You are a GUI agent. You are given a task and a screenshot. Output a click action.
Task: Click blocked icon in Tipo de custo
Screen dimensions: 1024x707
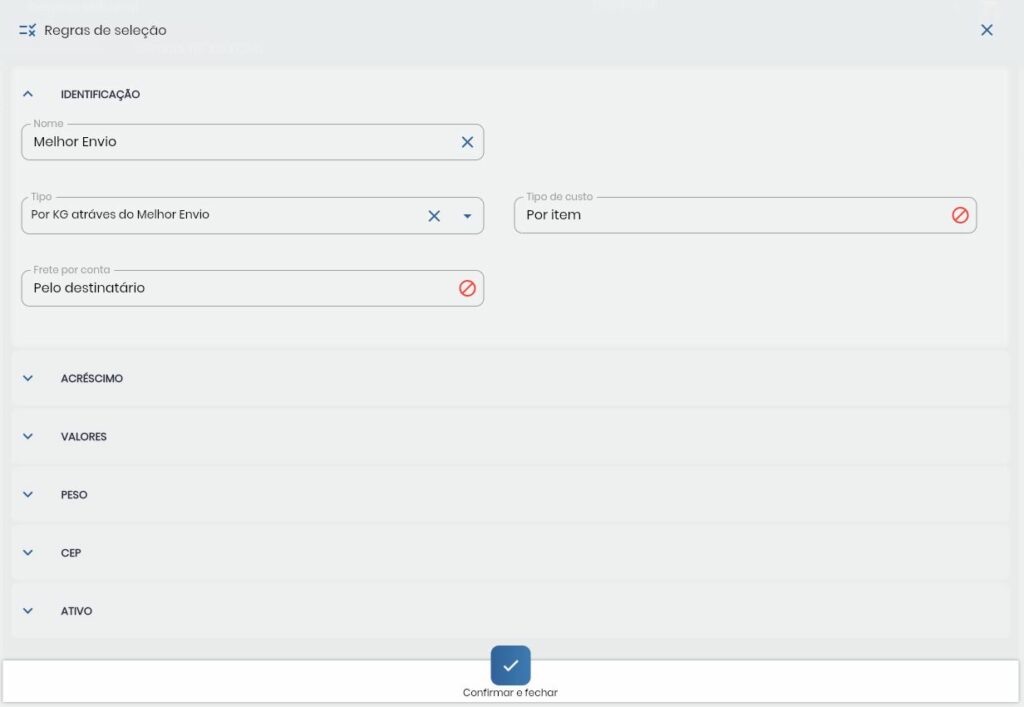(x=959, y=215)
